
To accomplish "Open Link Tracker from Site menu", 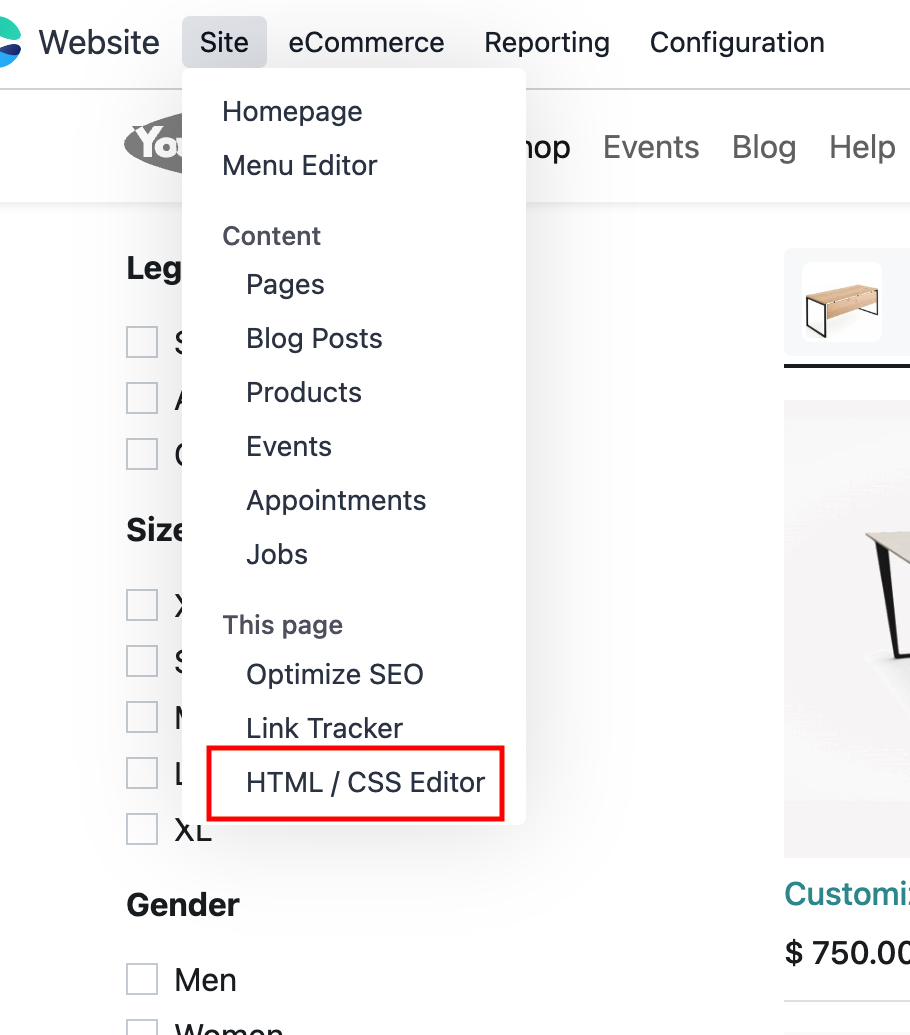I will 324,728.
